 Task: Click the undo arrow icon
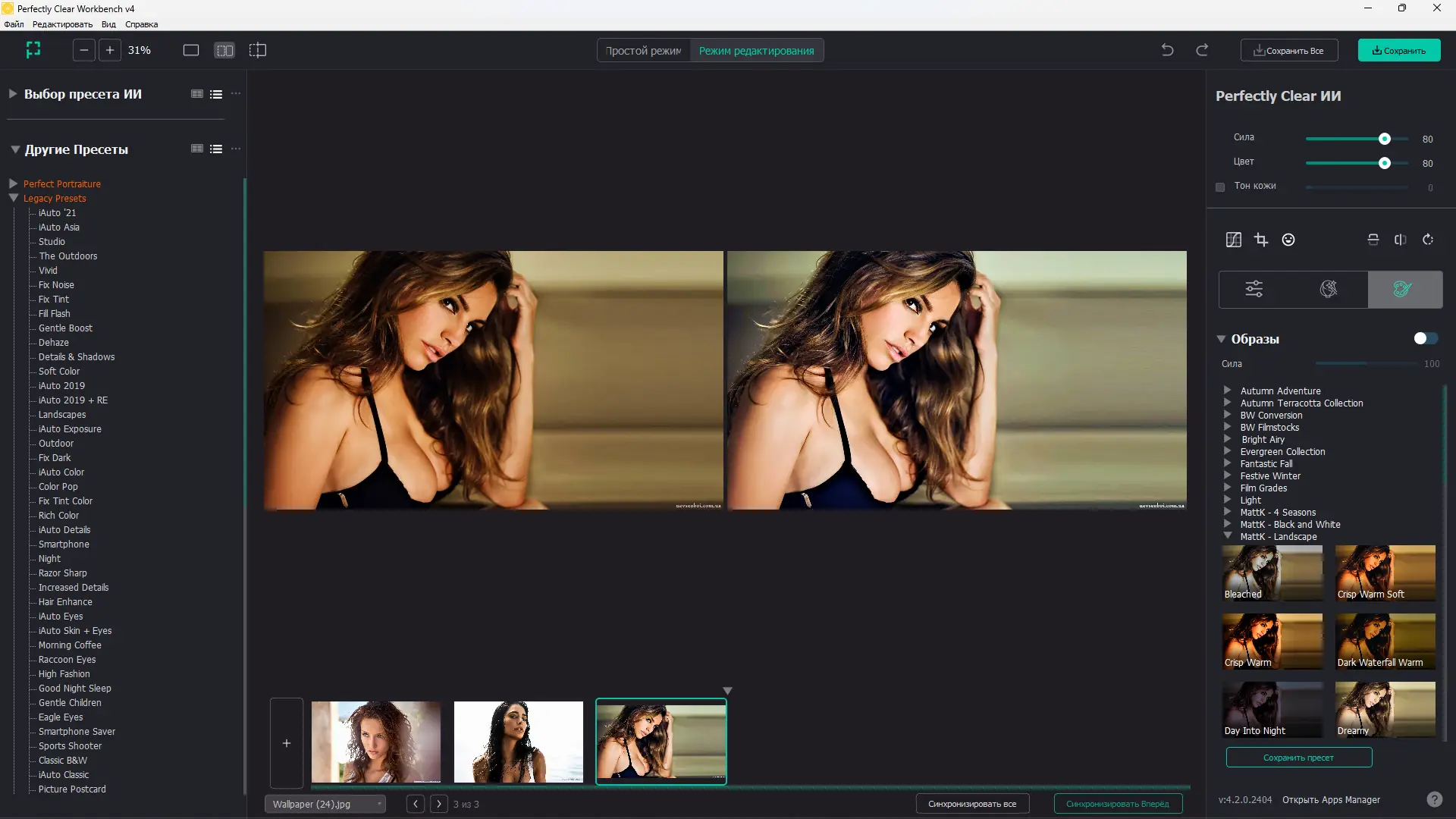pos(1167,50)
